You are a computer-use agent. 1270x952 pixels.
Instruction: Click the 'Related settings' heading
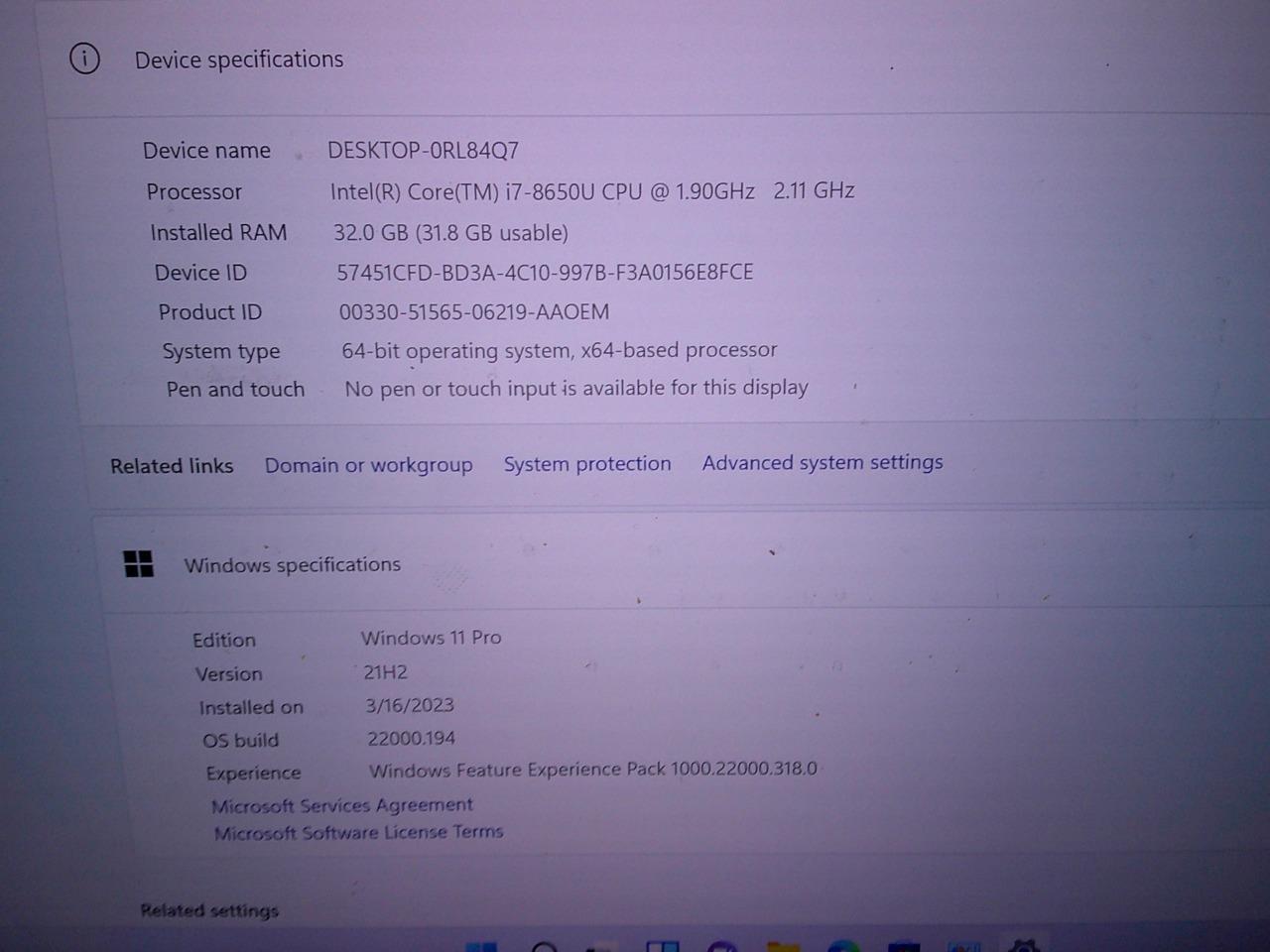pyautogui.click(x=209, y=910)
